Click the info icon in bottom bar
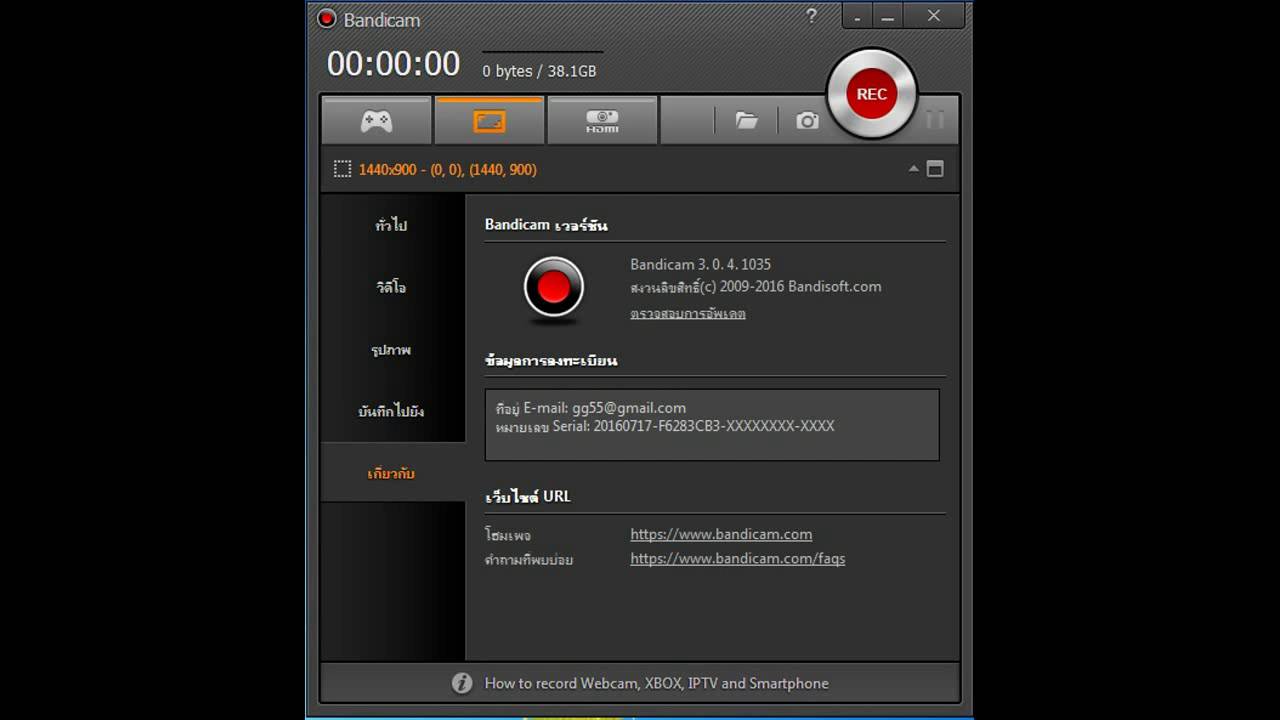Image resolution: width=1280 pixels, height=720 pixels. 462,683
